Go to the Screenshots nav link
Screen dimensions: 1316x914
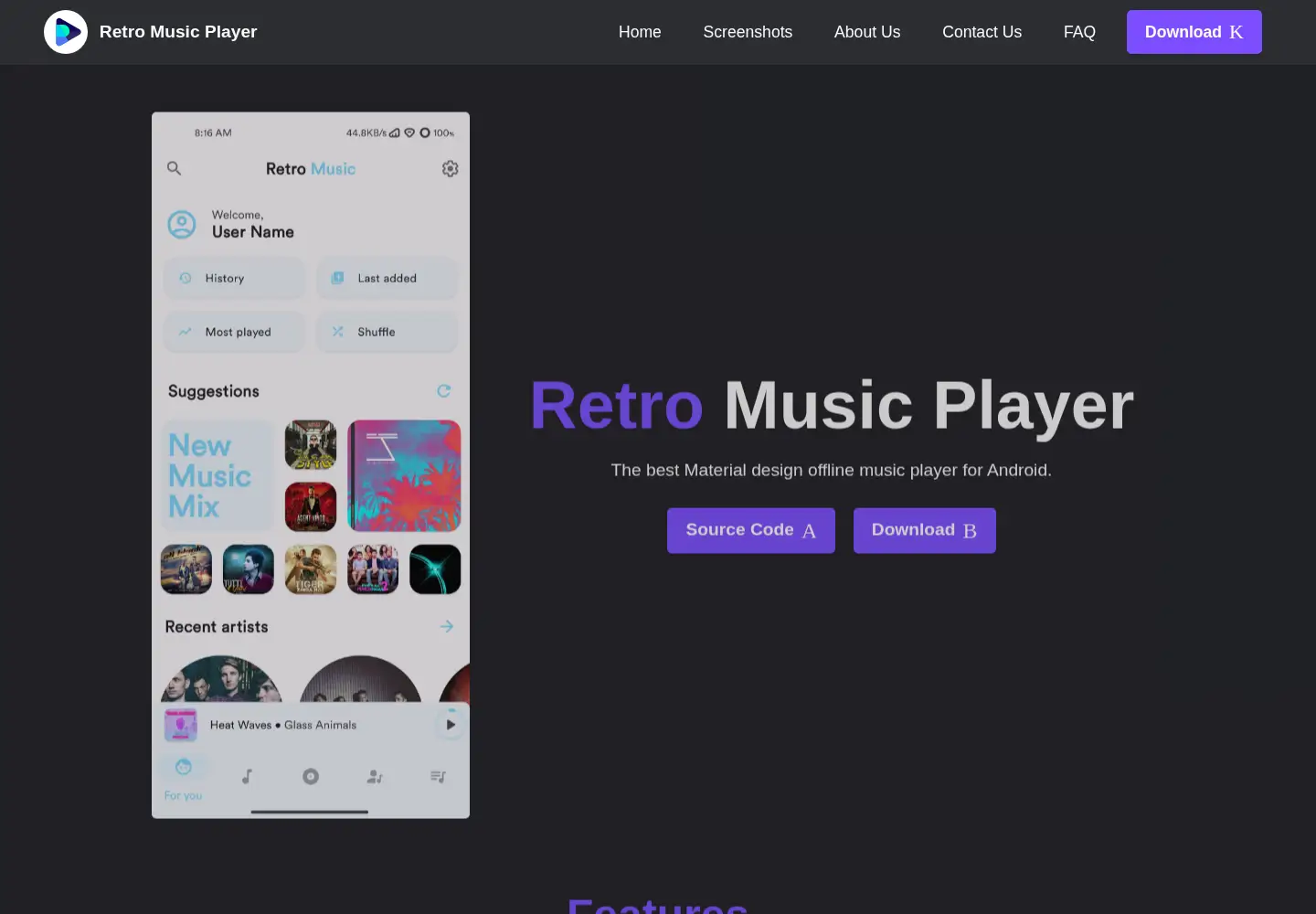click(748, 32)
